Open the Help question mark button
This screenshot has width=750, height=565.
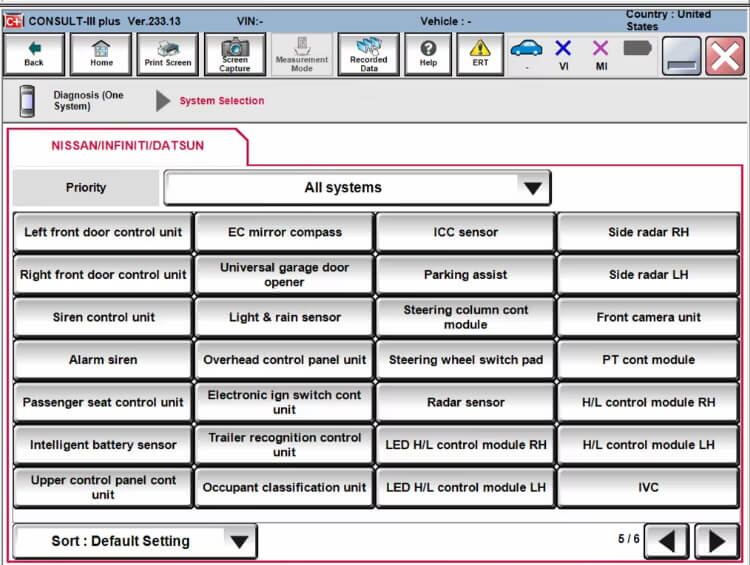tap(428, 54)
